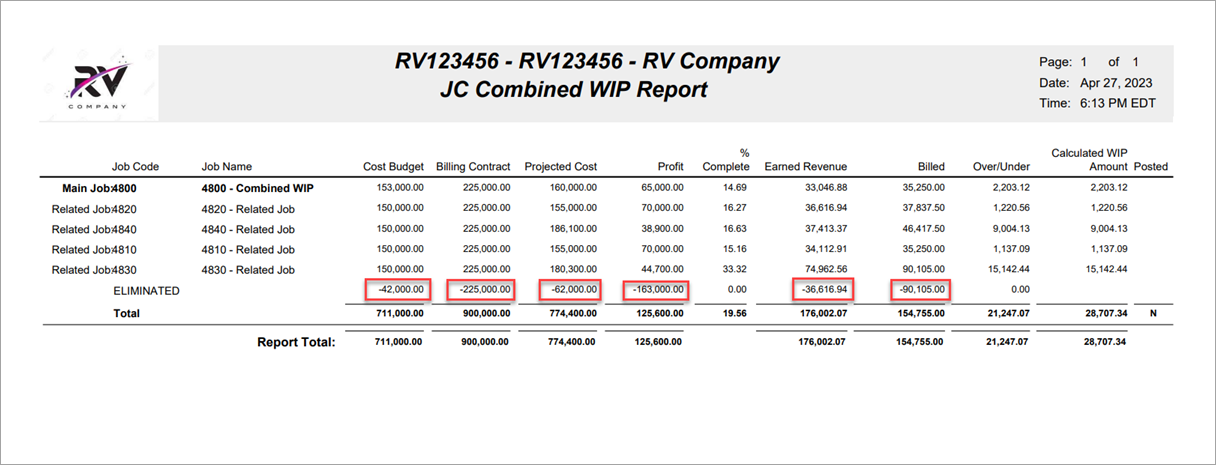Click projected cost '186,100.00' for job 4840
The height and width of the screenshot is (465, 1216).
pyautogui.click(x=573, y=229)
